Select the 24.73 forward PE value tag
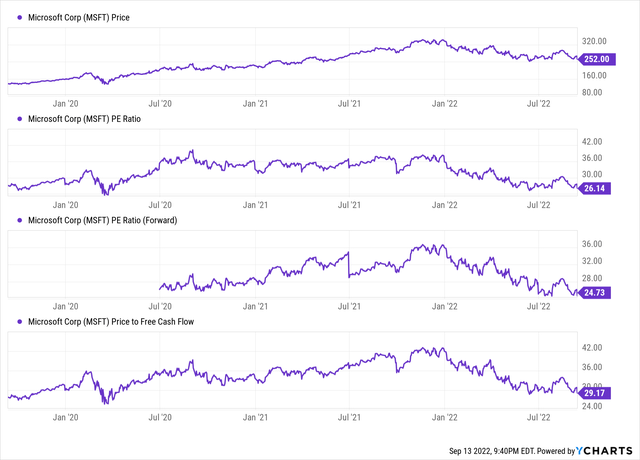Viewport: 640px width, 460px height. pos(596,292)
